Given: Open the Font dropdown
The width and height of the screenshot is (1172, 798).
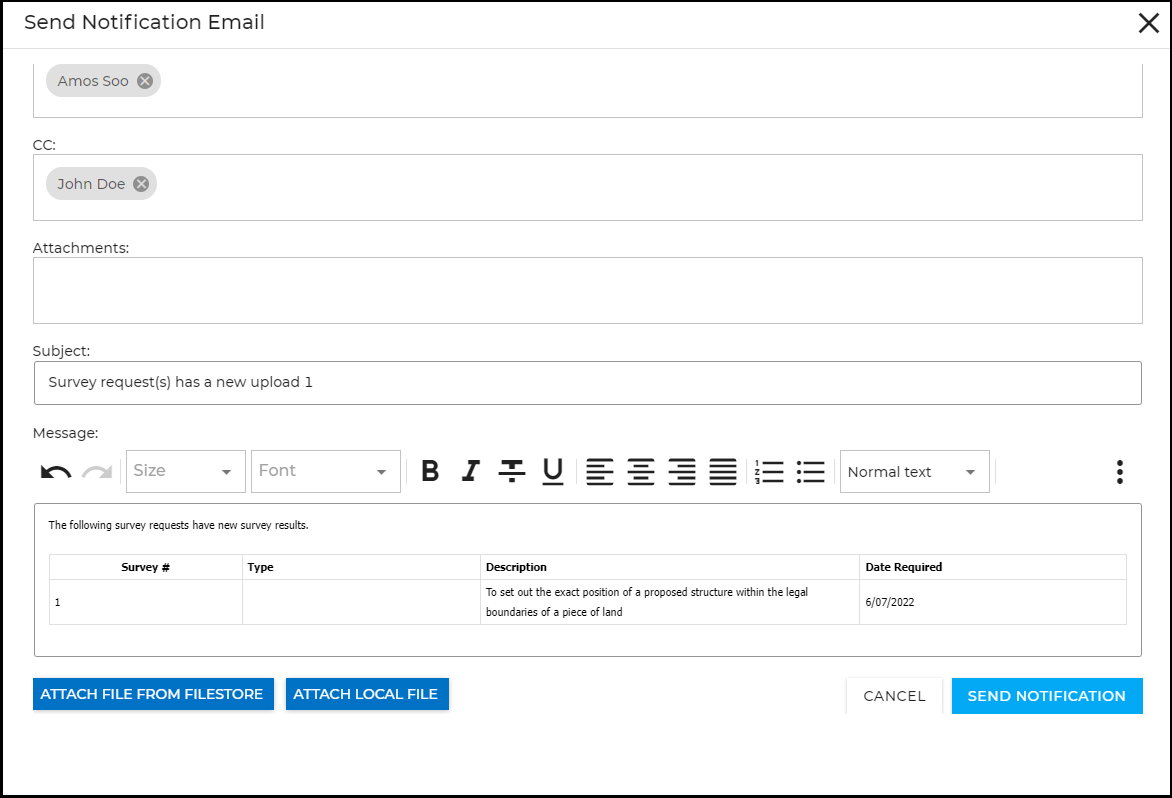Looking at the screenshot, I should [325, 471].
